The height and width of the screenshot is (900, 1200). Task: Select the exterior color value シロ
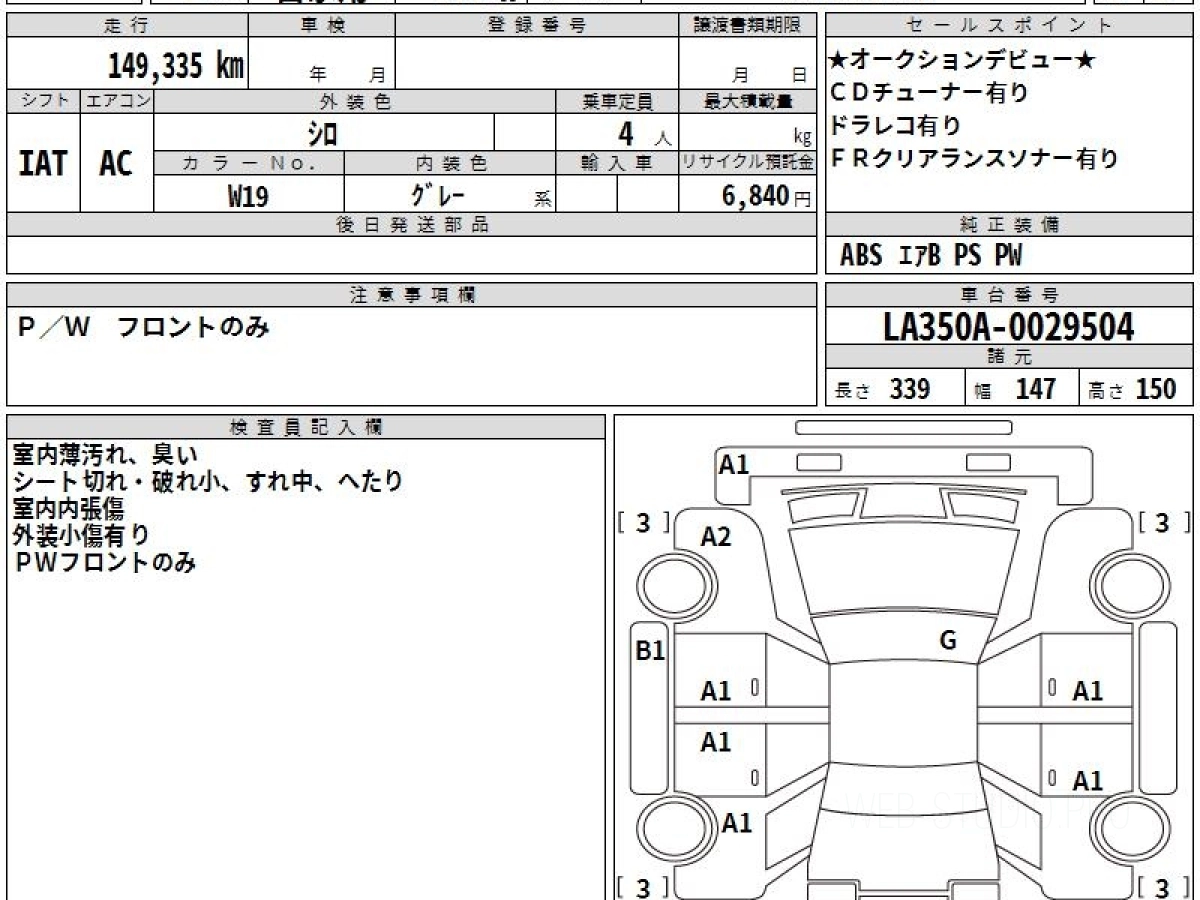(323, 133)
